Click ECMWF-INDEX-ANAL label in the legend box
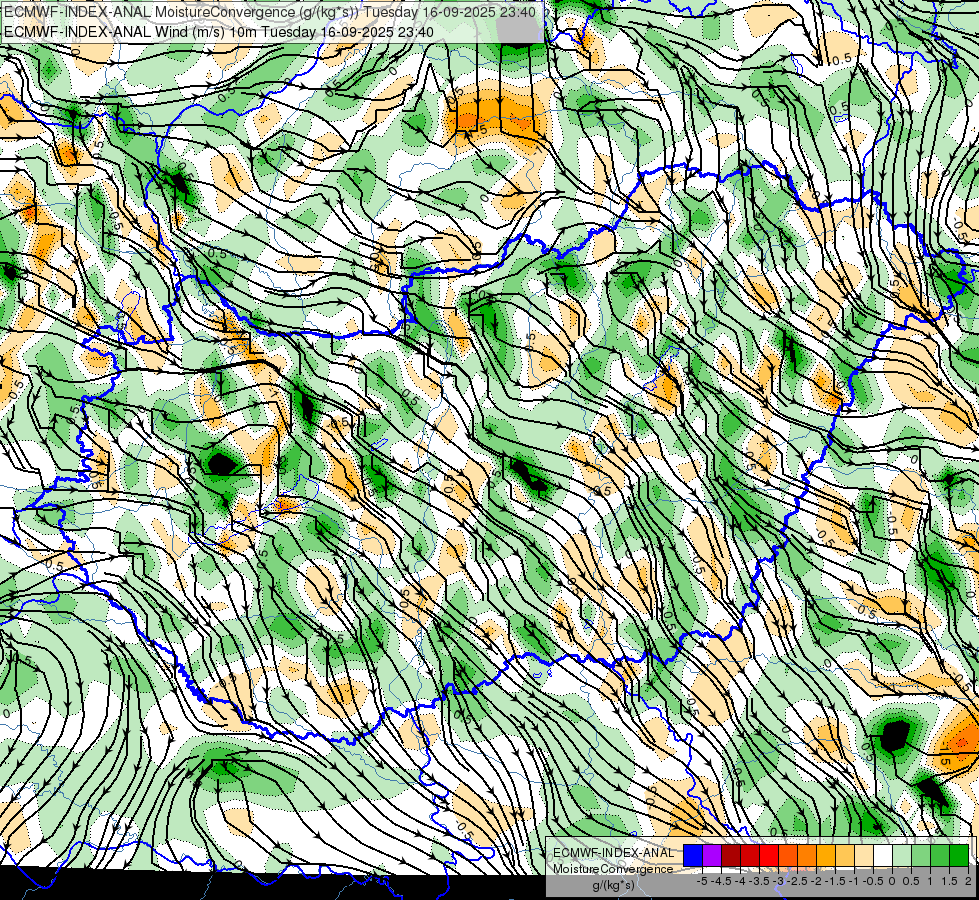 [613, 853]
